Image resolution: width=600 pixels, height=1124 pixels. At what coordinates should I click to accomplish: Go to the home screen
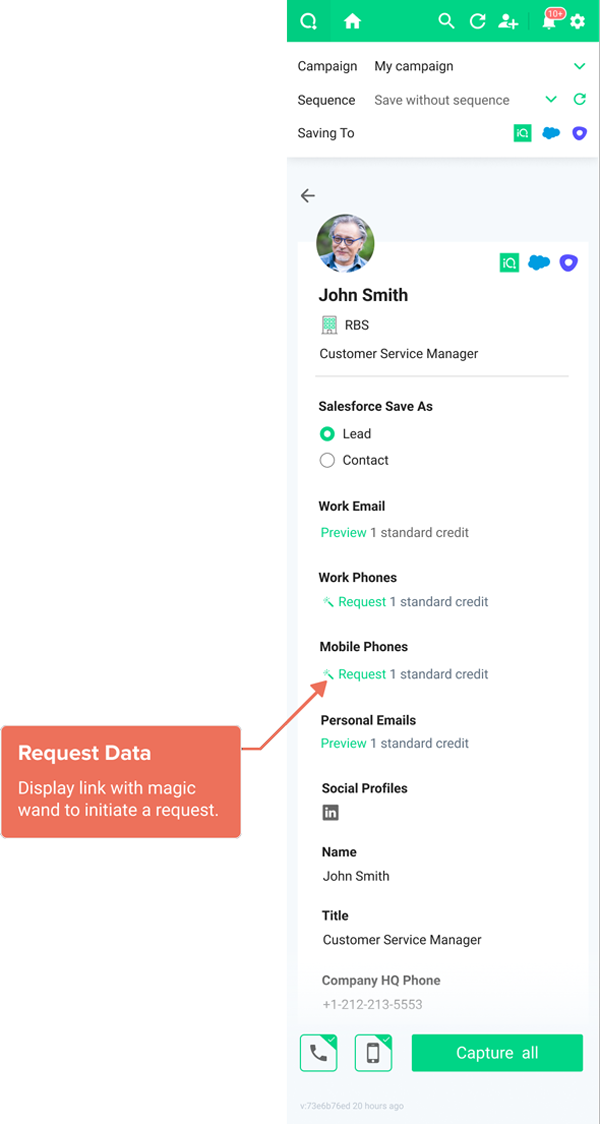(352, 21)
